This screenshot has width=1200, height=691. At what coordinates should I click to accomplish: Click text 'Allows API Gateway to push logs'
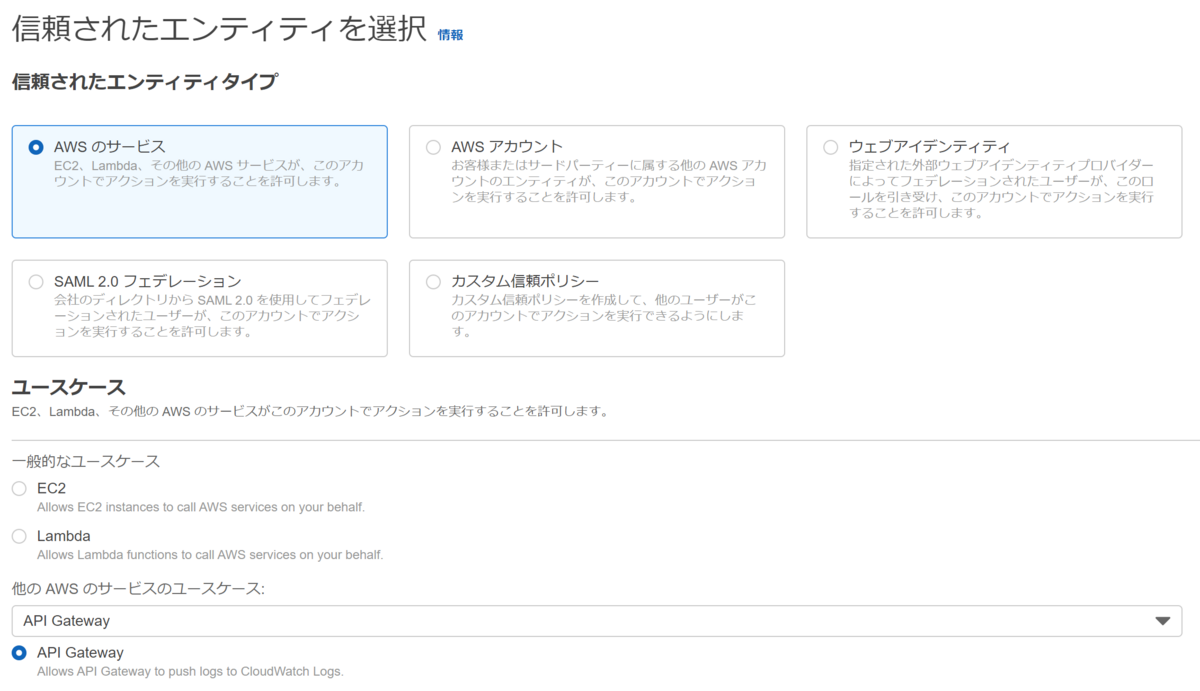[138, 672]
